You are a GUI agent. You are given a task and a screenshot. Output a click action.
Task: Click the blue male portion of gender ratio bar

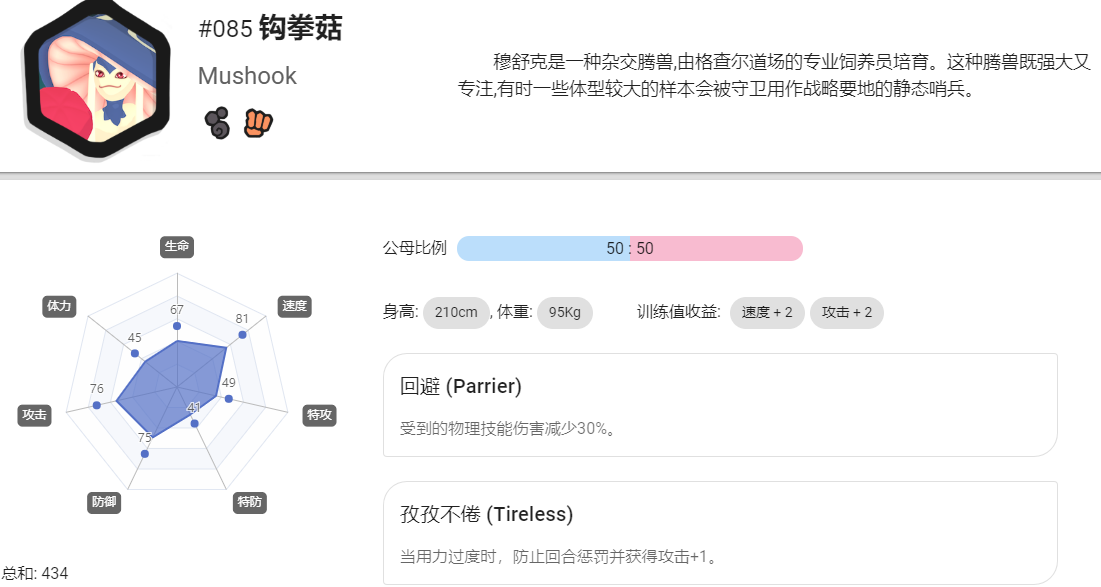pos(543,249)
